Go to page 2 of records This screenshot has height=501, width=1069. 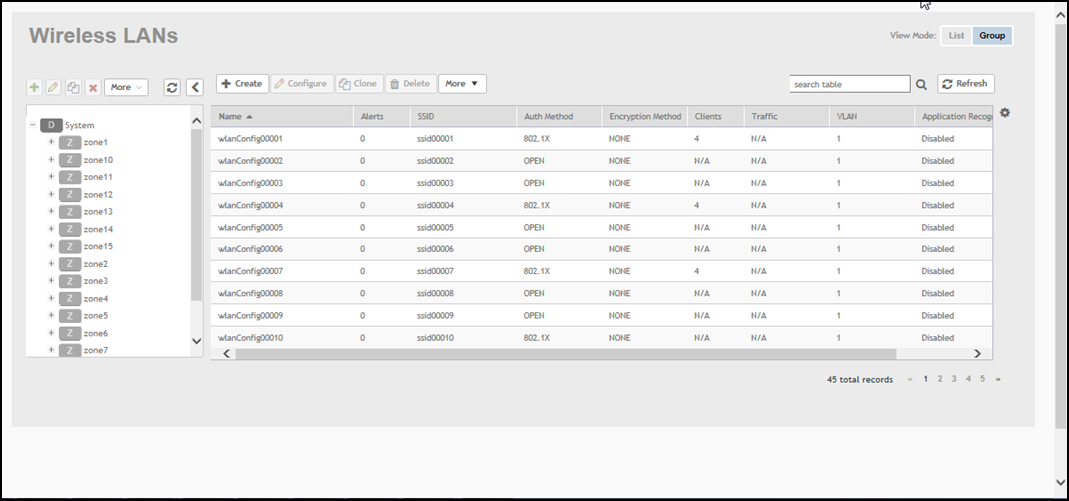[939, 379]
